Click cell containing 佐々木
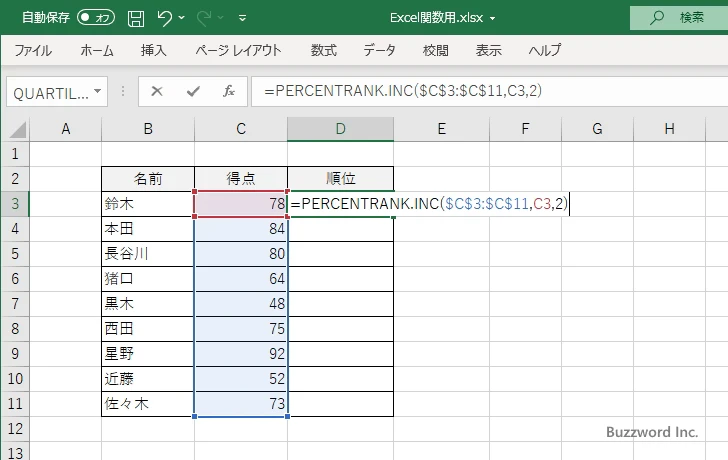The width and height of the screenshot is (728, 460). click(x=148, y=404)
